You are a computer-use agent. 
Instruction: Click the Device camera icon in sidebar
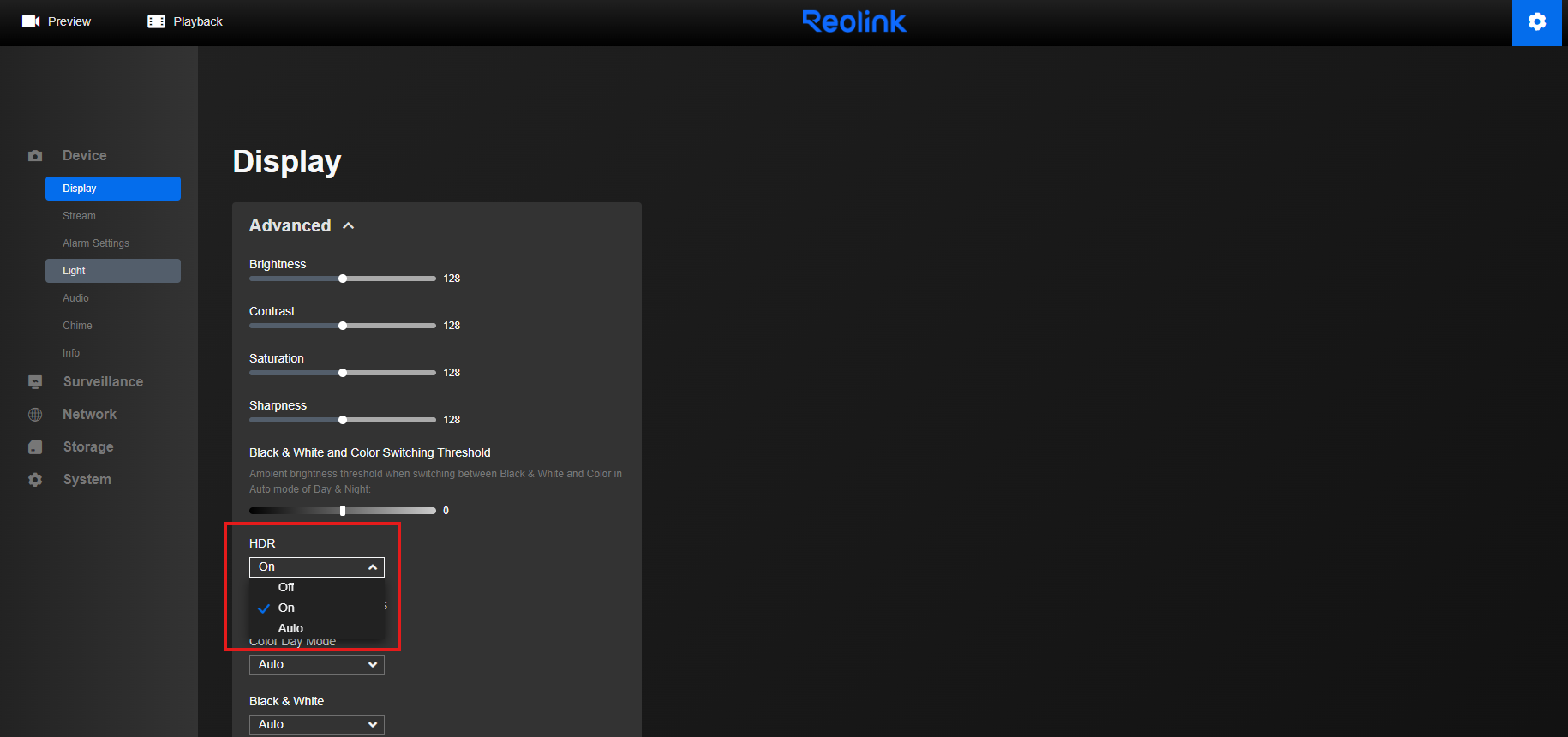coord(35,156)
